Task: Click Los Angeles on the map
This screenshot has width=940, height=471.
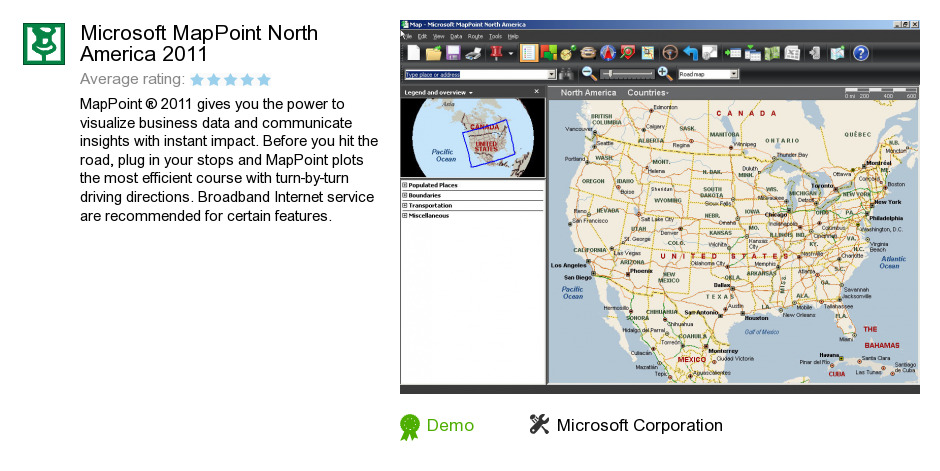Action: pos(568,265)
